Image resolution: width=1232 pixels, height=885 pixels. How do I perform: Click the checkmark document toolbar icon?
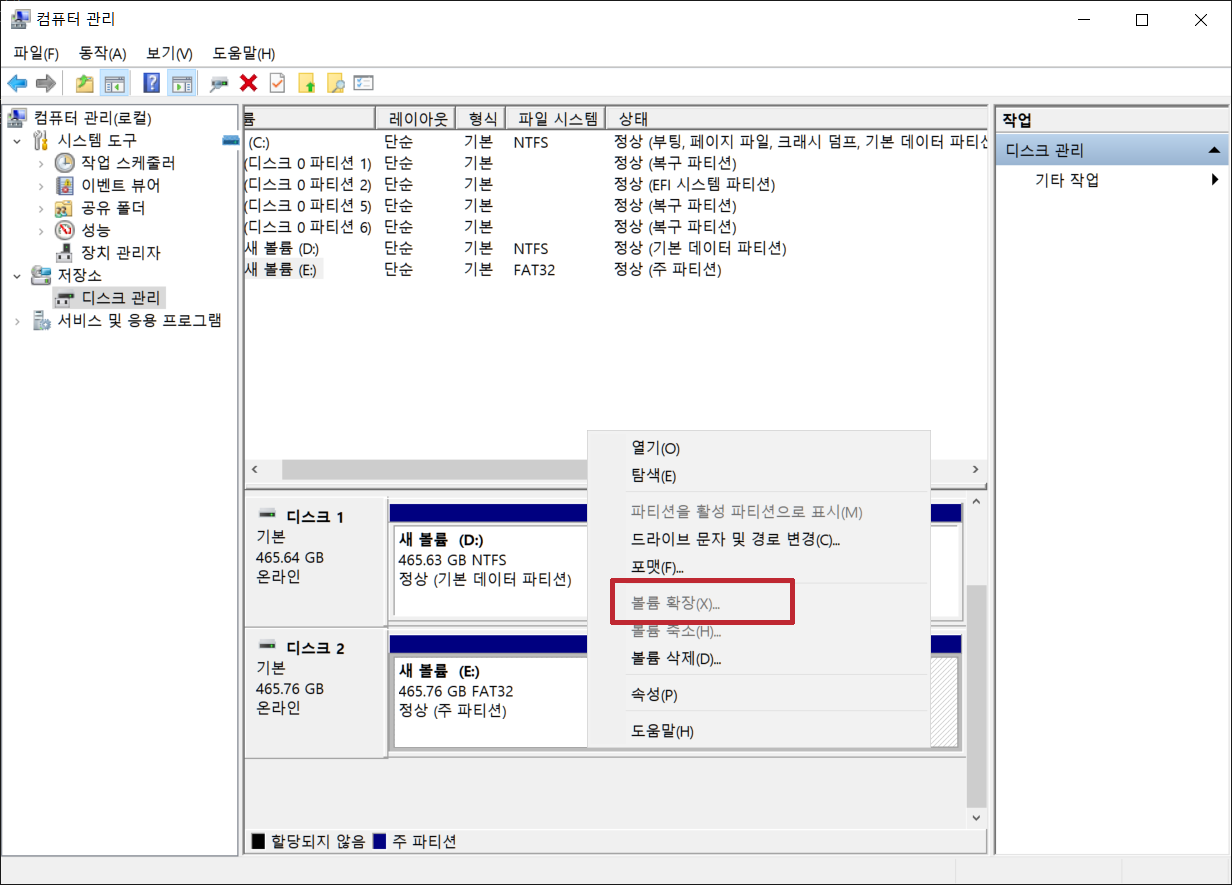tap(276, 83)
